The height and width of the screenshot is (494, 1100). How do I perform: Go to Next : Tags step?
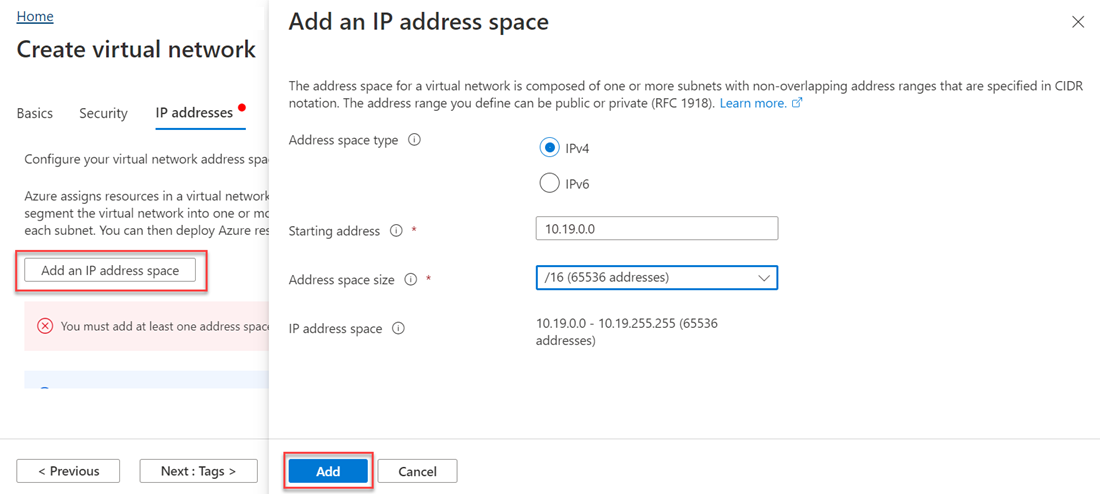click(198, 471)
